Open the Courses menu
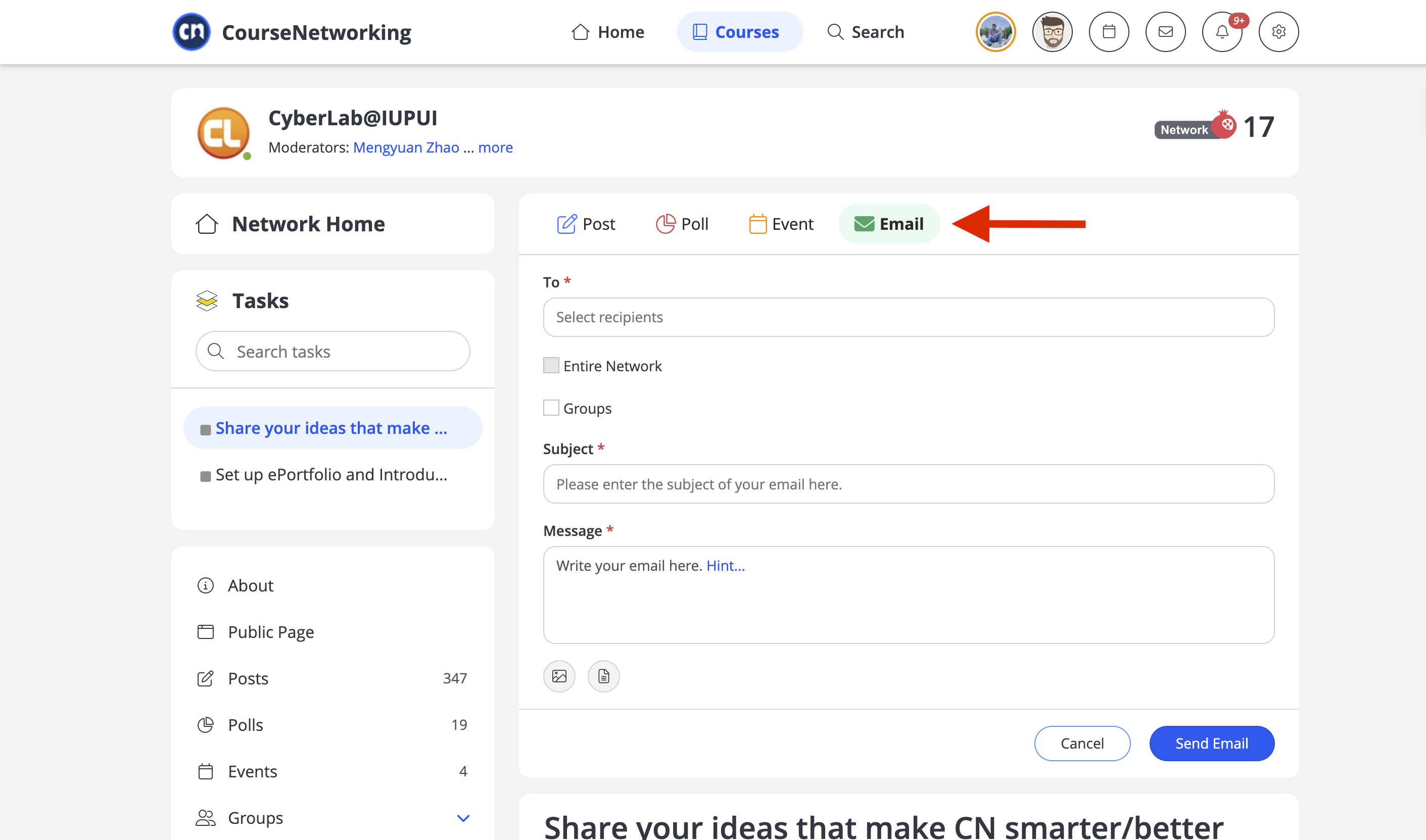 [739, 32]
